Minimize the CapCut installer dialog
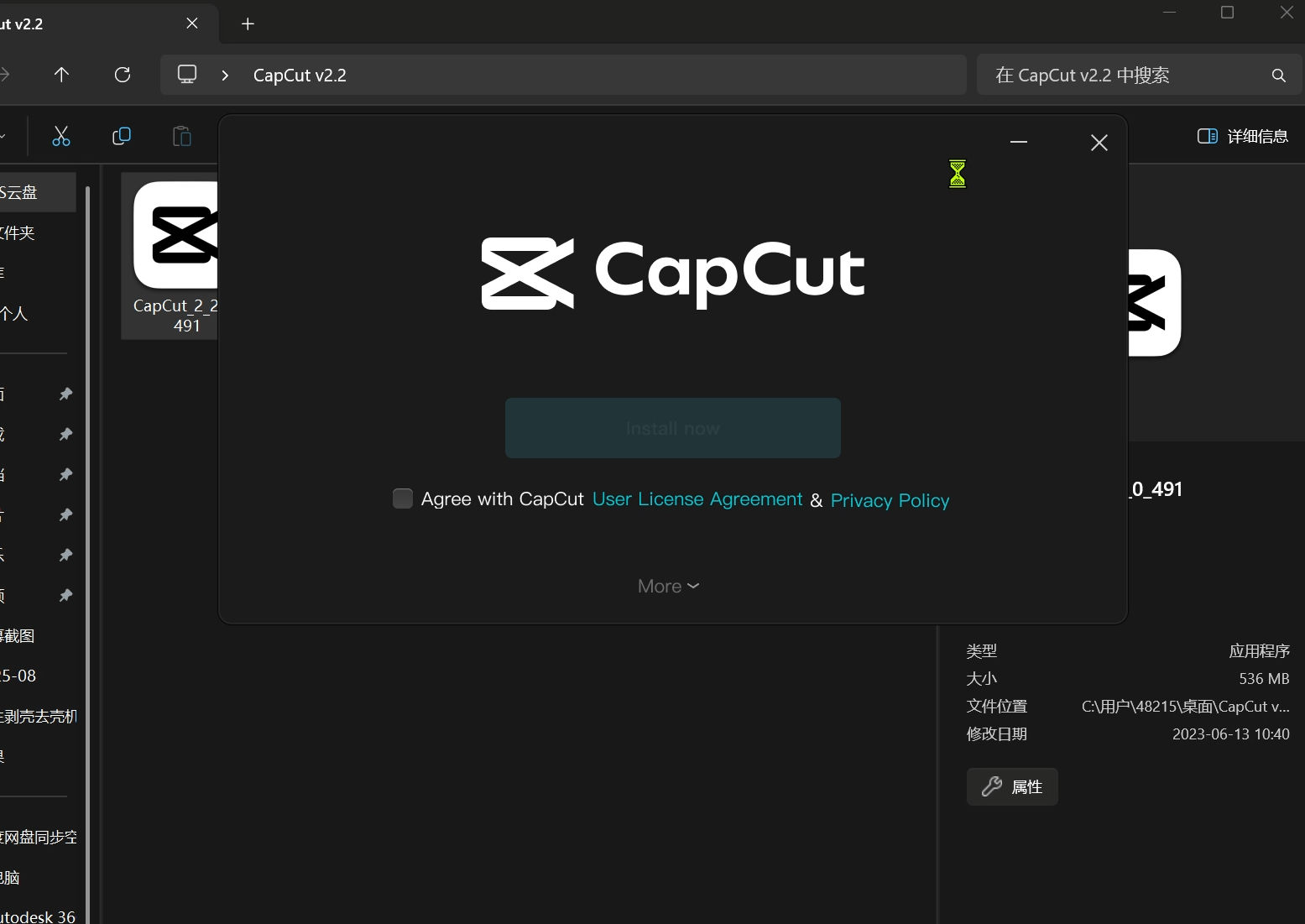Screen dimensions: 1305x924 pos(1019,142)
